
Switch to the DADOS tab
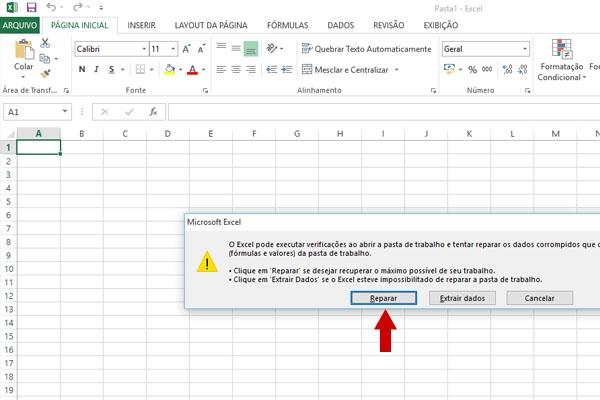click(x=341, y=25)
